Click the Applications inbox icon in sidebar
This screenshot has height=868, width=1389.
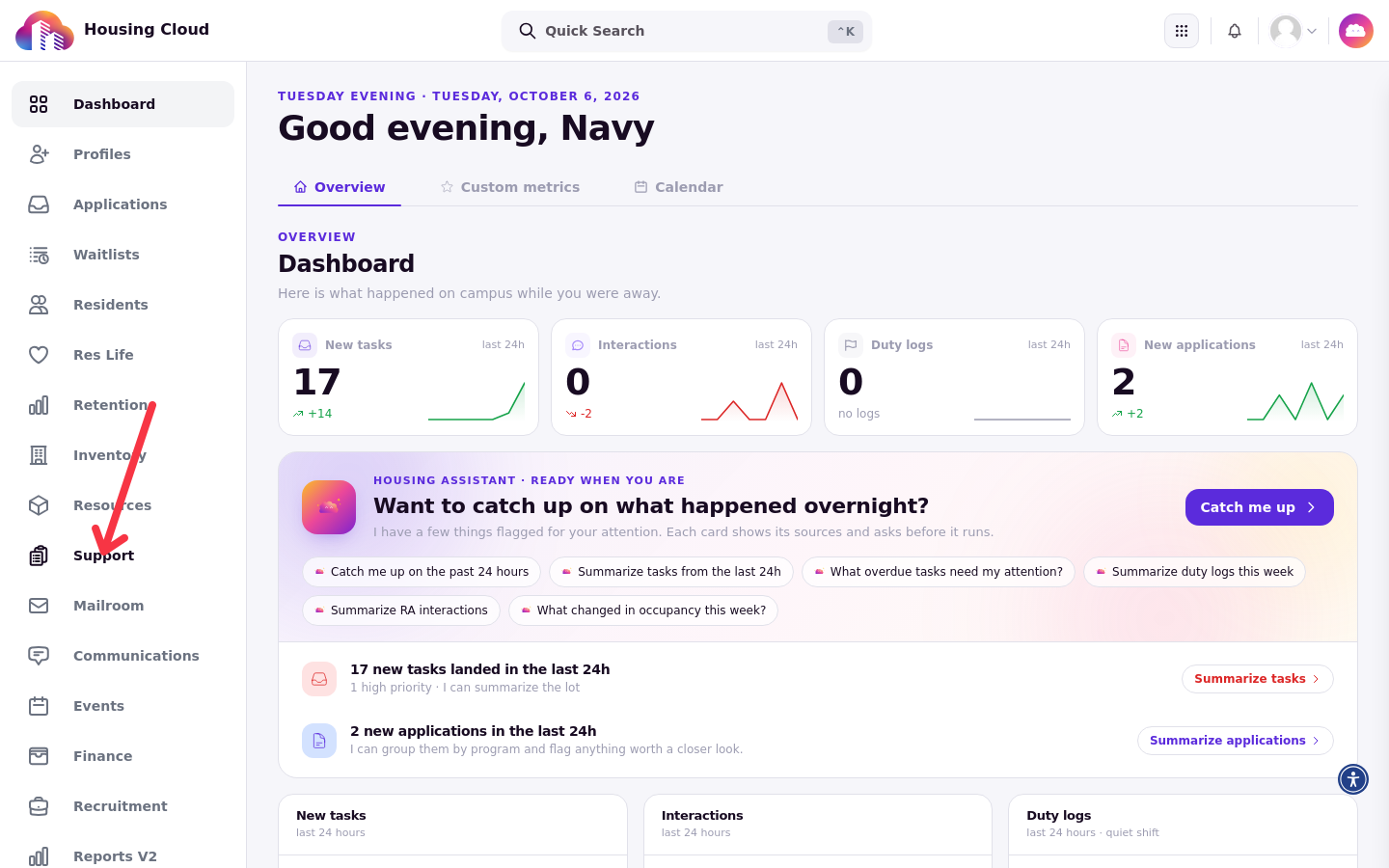coord(39,204)
